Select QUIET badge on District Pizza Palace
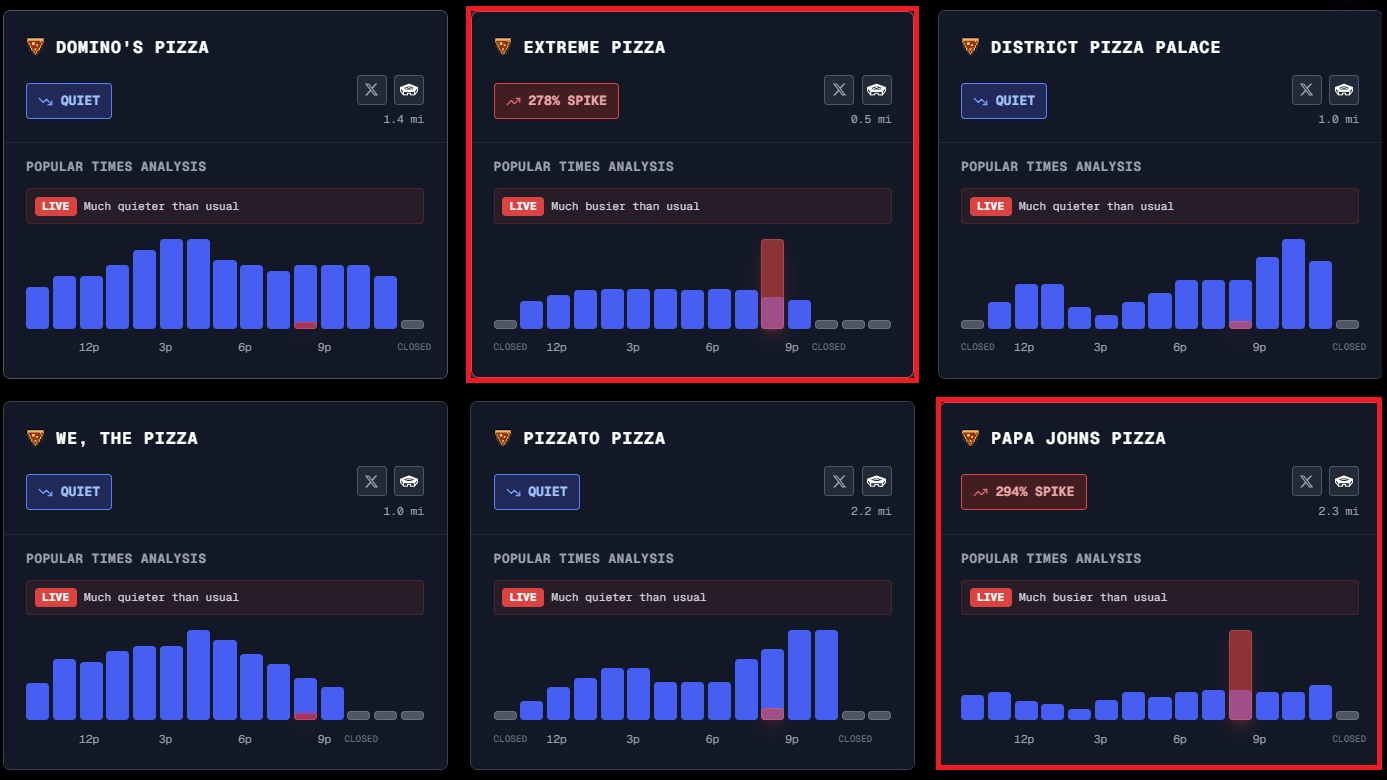 point(1004,101)
